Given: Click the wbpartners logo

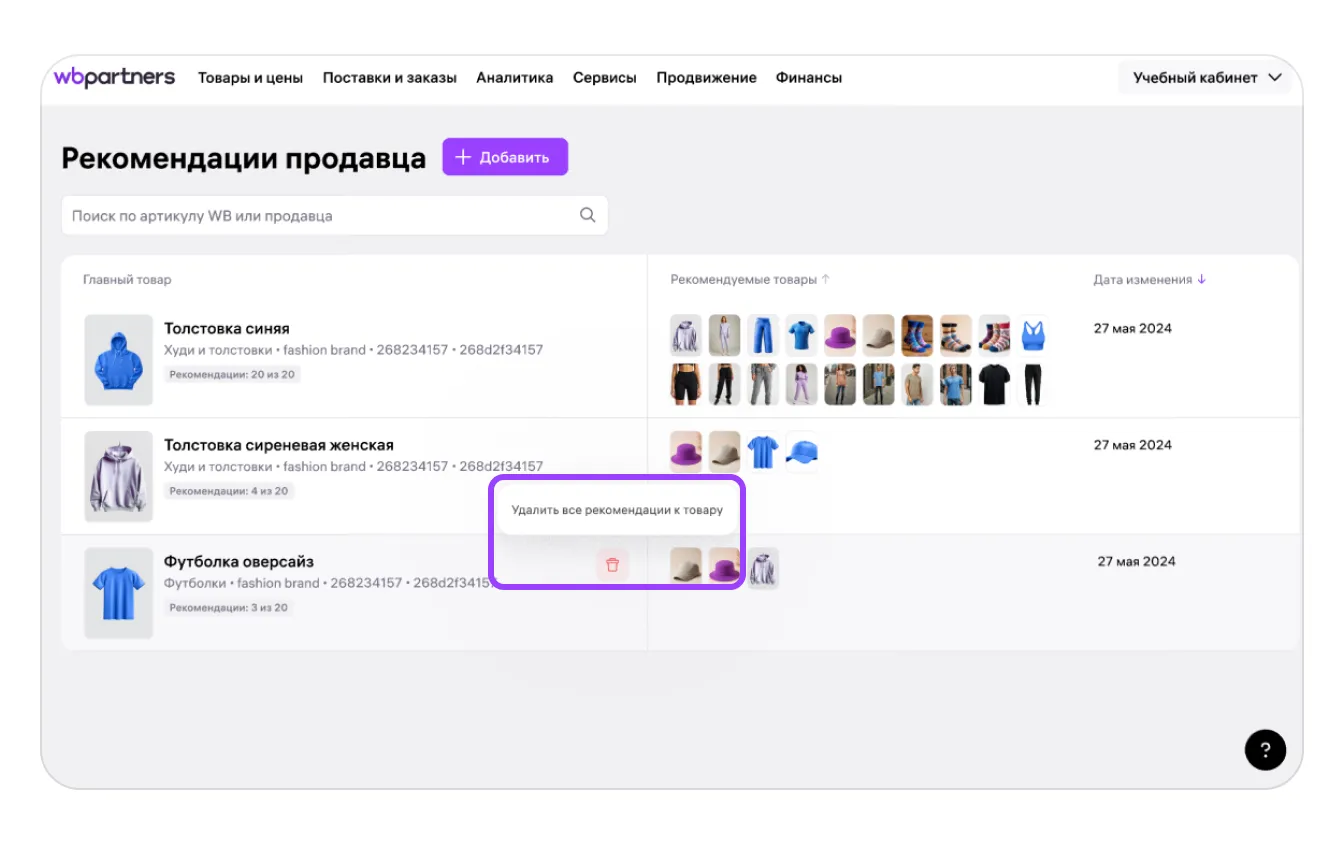Looking at the screenshot, I should [114, 77].
